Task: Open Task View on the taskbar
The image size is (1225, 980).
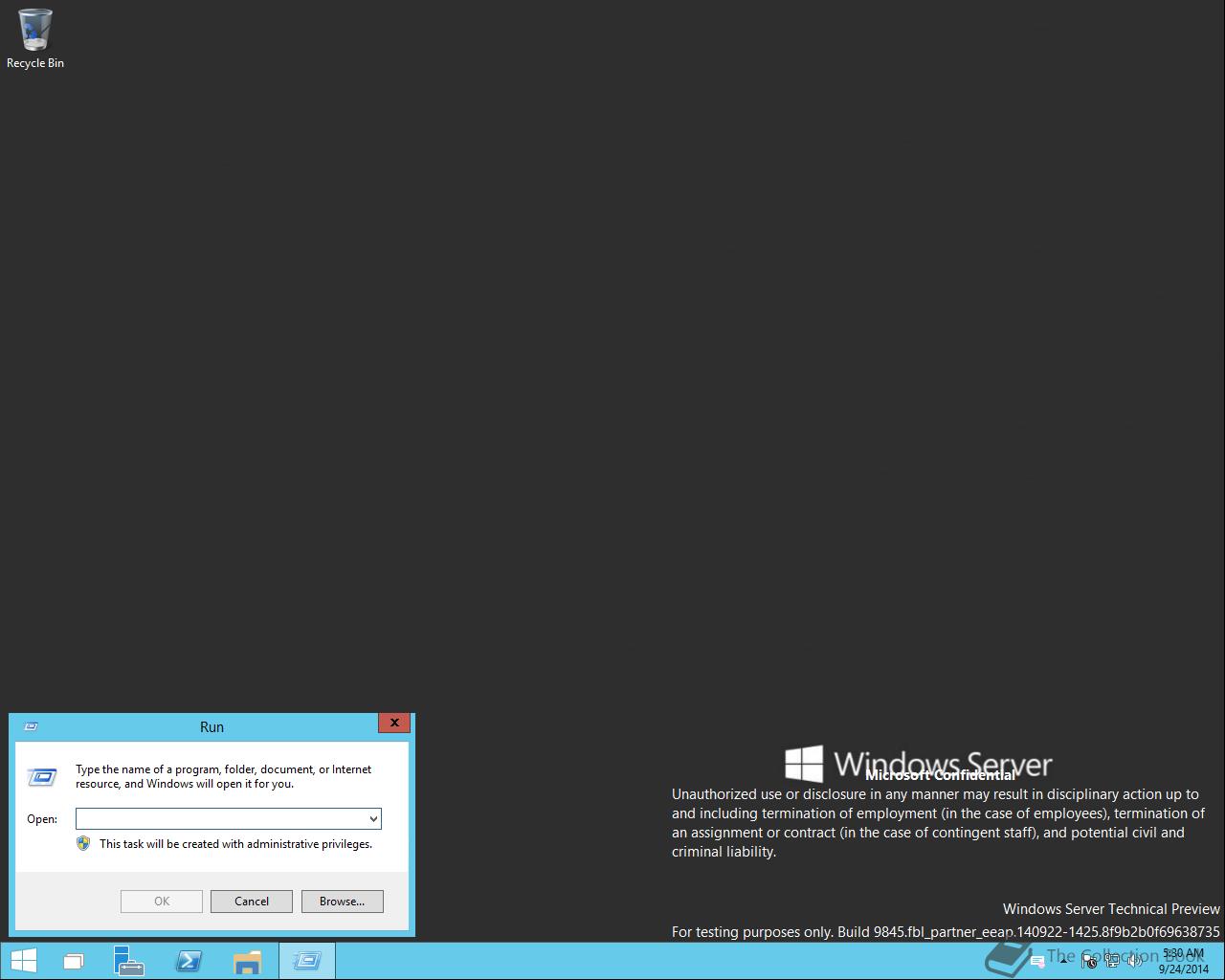Action: pyautogui.click(x=74, y=961)
